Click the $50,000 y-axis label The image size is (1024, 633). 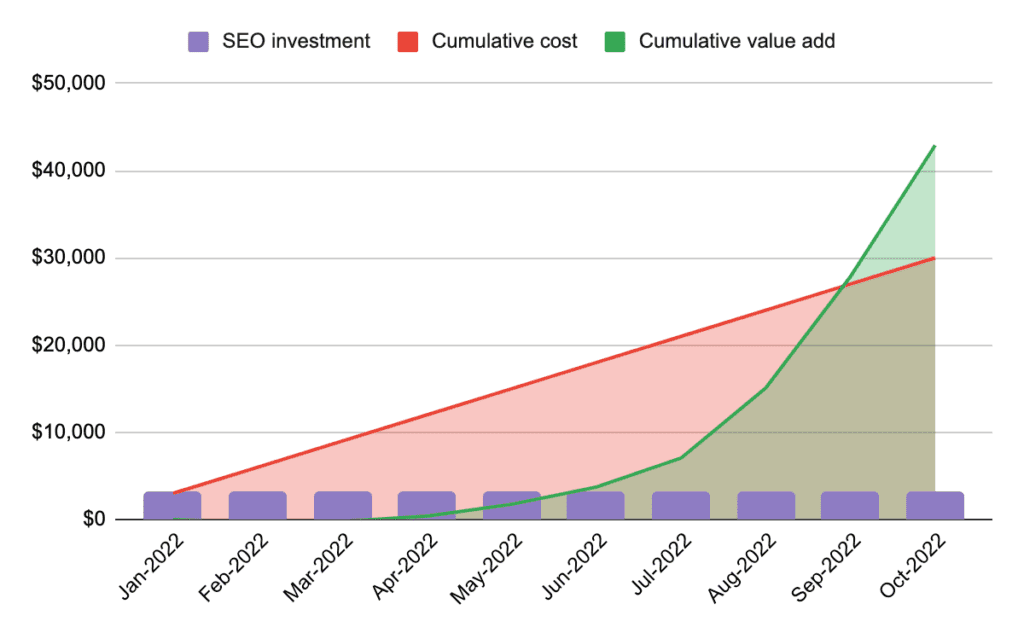tap(70, 82)
